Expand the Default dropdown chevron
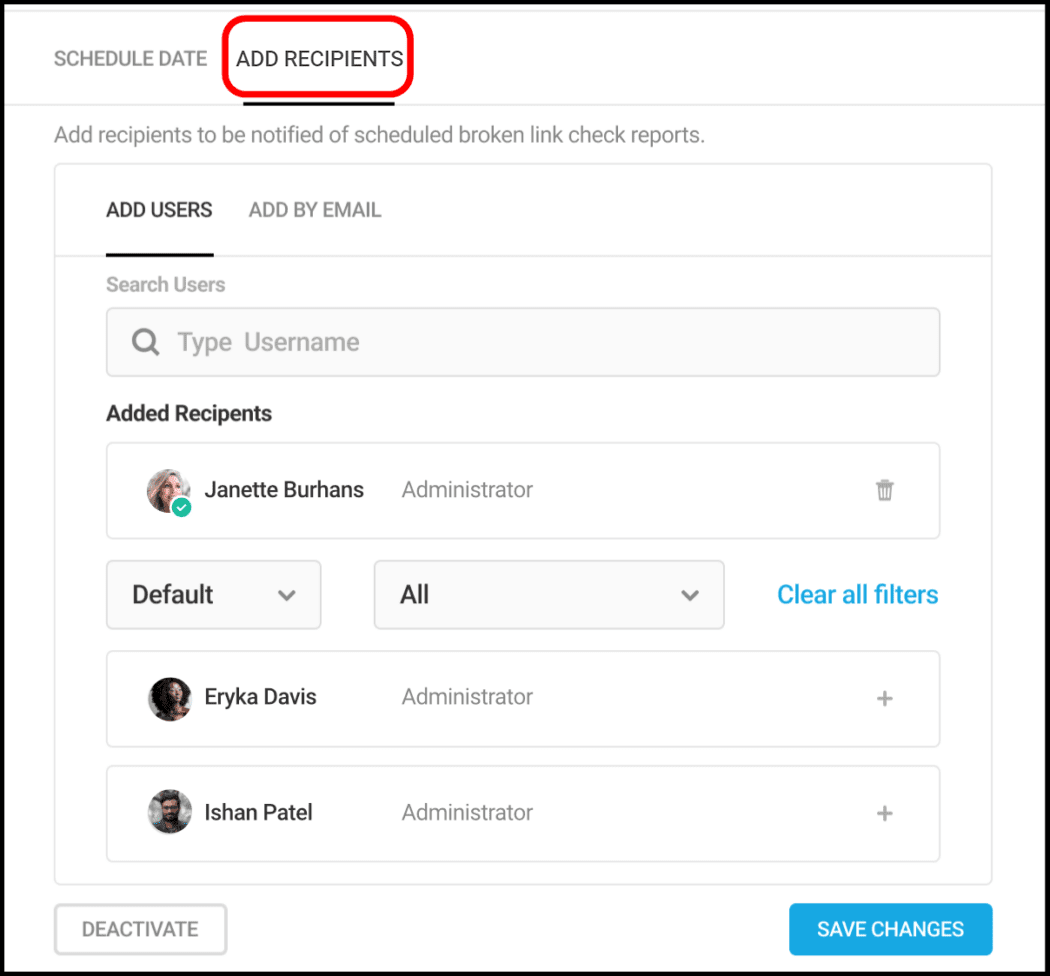 coord(287,594)
